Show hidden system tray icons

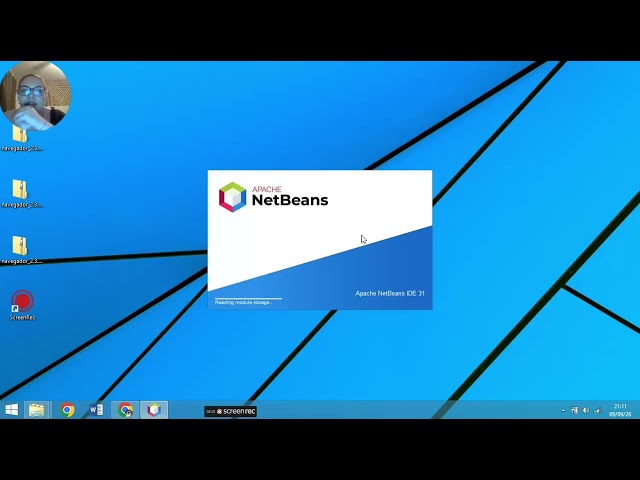point(563,411)
